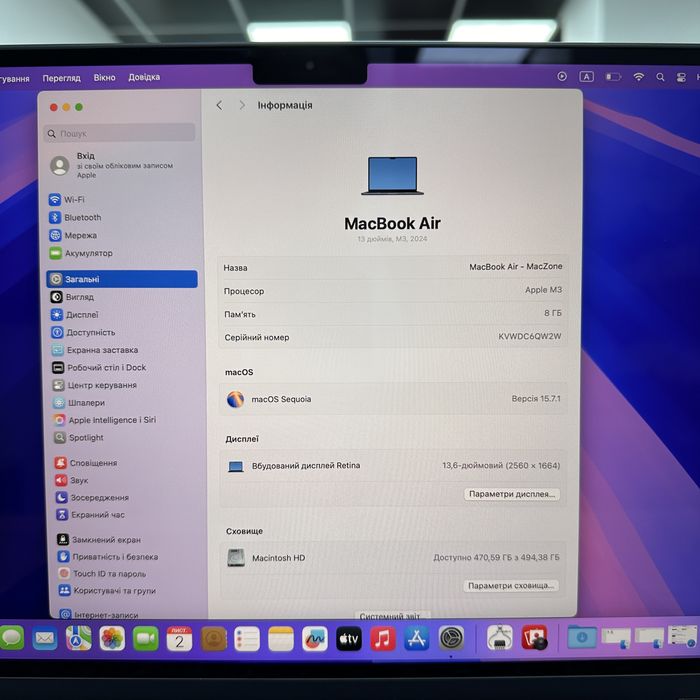Sign in with Apple account (Вхід)

(x=112, y=166)
